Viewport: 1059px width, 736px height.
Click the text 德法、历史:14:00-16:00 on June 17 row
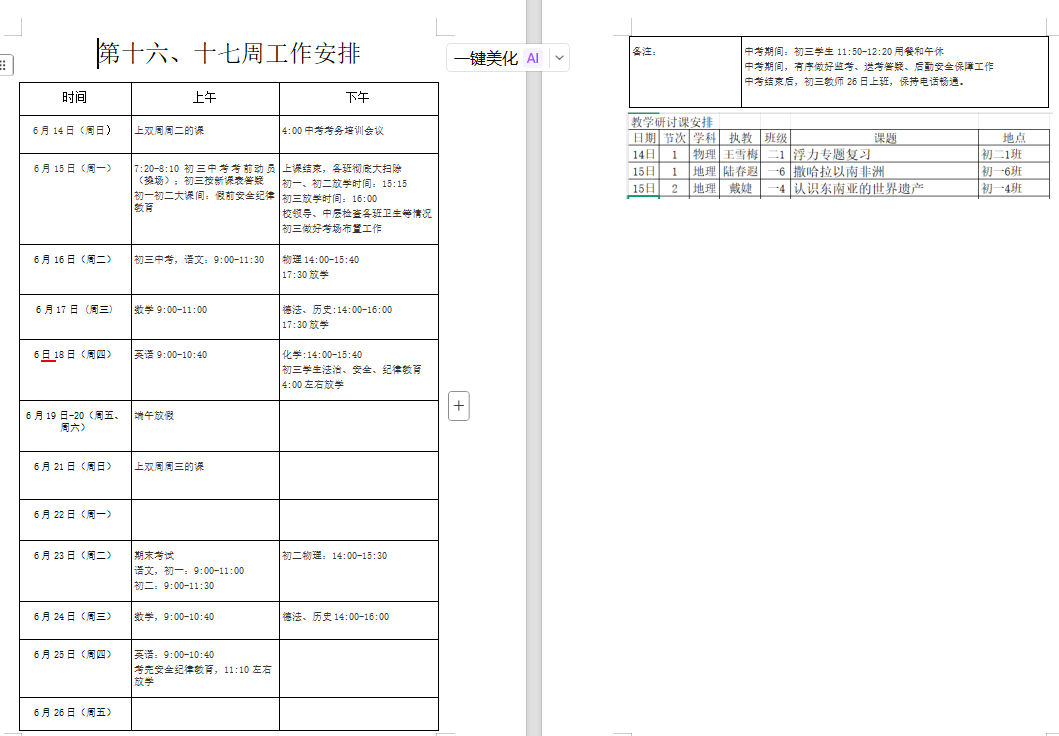click(x=337, y=309)
